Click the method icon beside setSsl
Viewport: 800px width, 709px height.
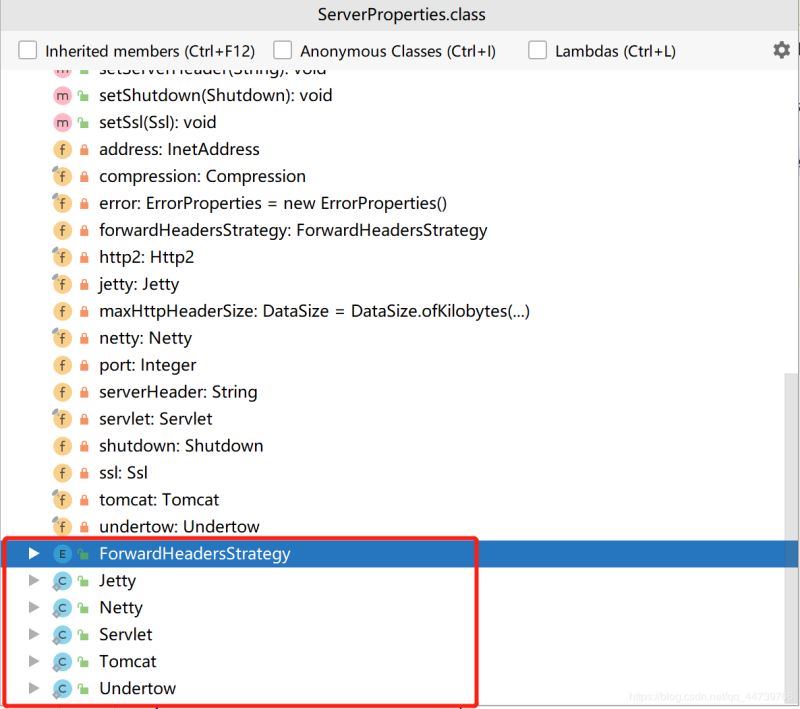pos(61,122)
